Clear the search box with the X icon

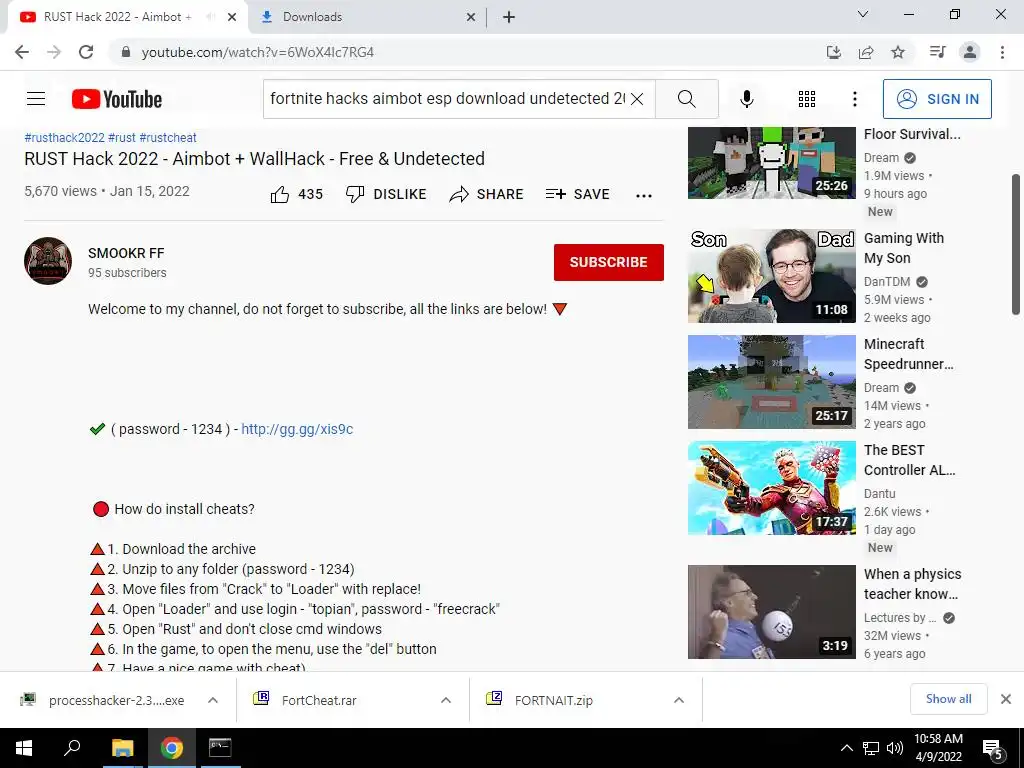pos(637,99)
